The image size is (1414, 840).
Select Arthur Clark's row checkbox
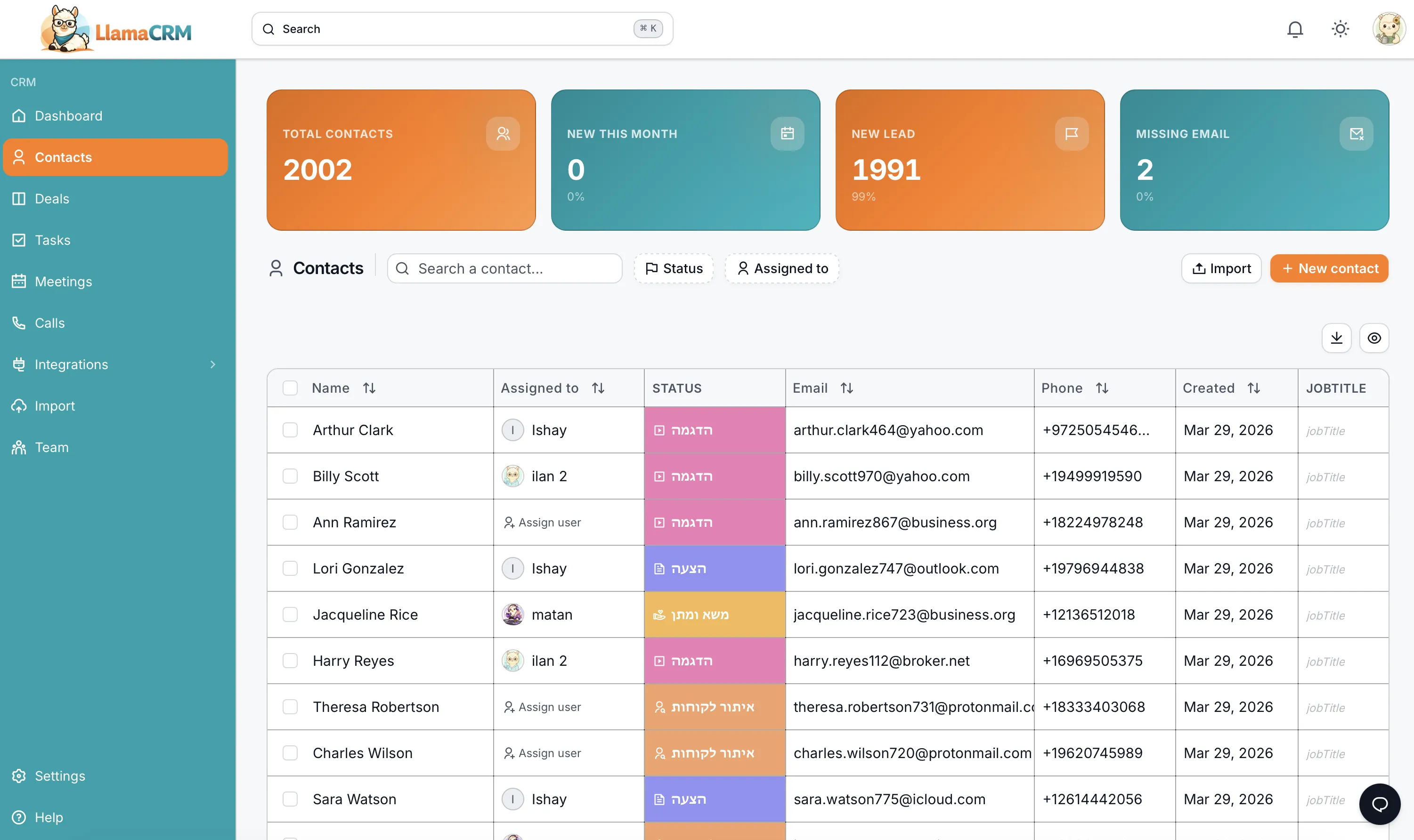click(x=291, y=429)
